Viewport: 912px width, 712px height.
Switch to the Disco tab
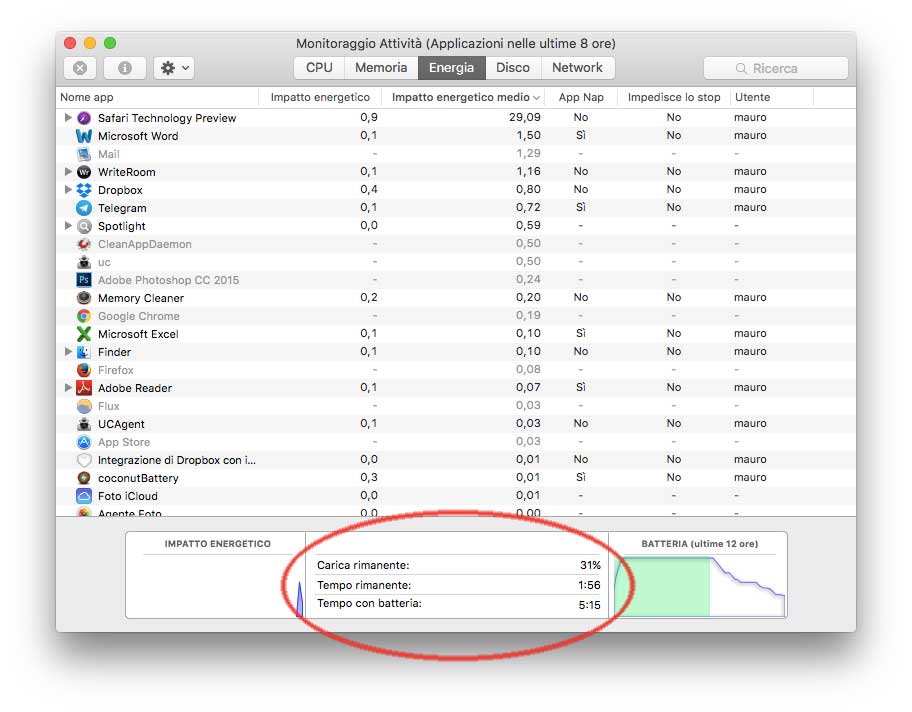(513, 68)
